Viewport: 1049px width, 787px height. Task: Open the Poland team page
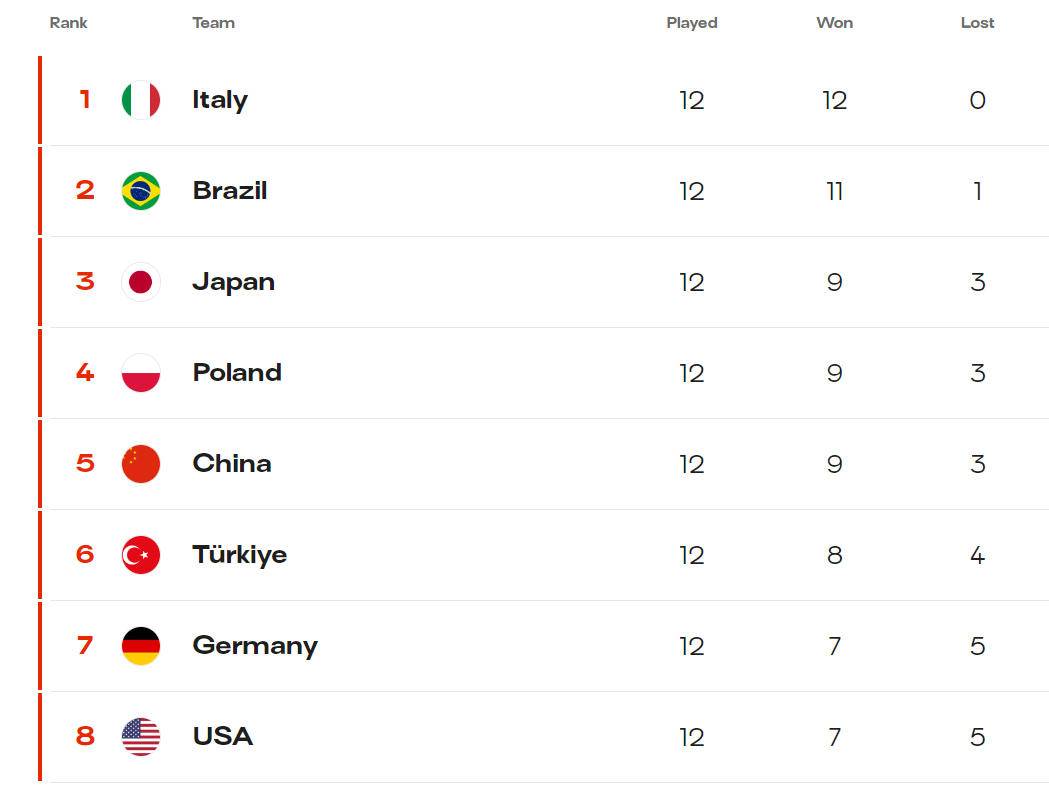(237, 373)
